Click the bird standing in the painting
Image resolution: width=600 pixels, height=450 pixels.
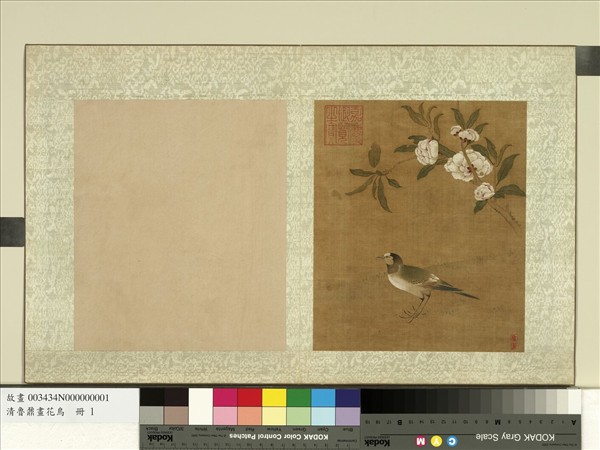click(x=427, y=285)
